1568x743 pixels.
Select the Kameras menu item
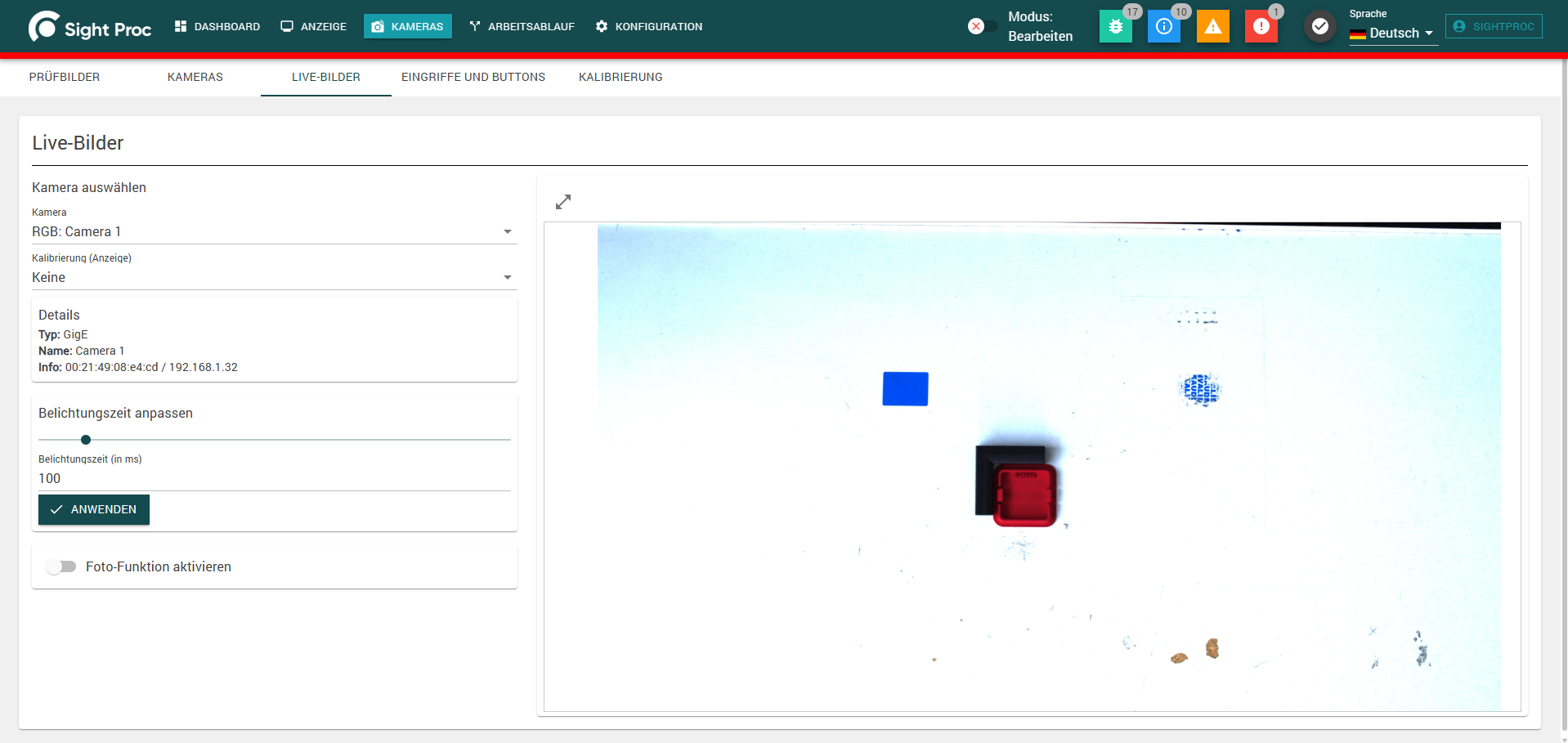(408, 26)
